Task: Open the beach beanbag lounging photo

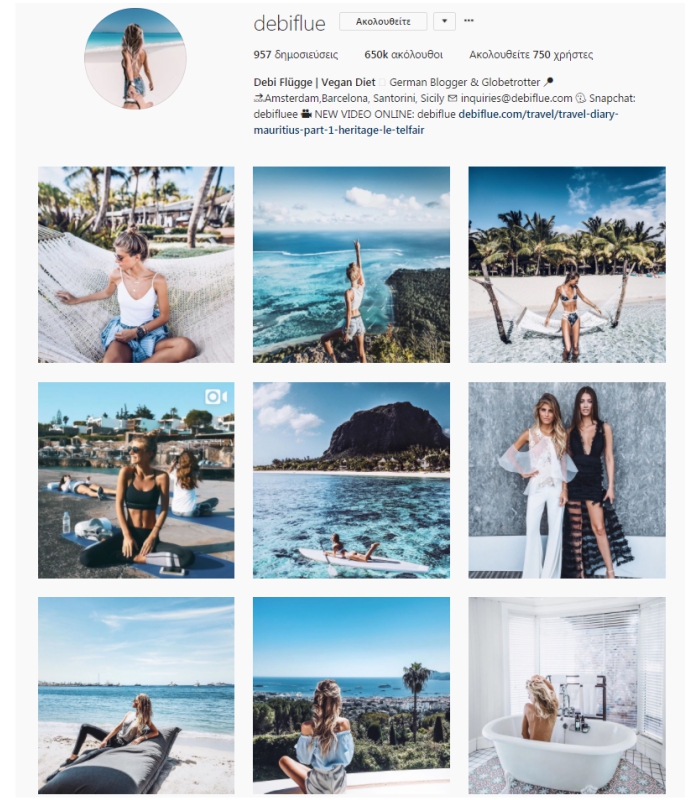Action: (x=136, y=695)
